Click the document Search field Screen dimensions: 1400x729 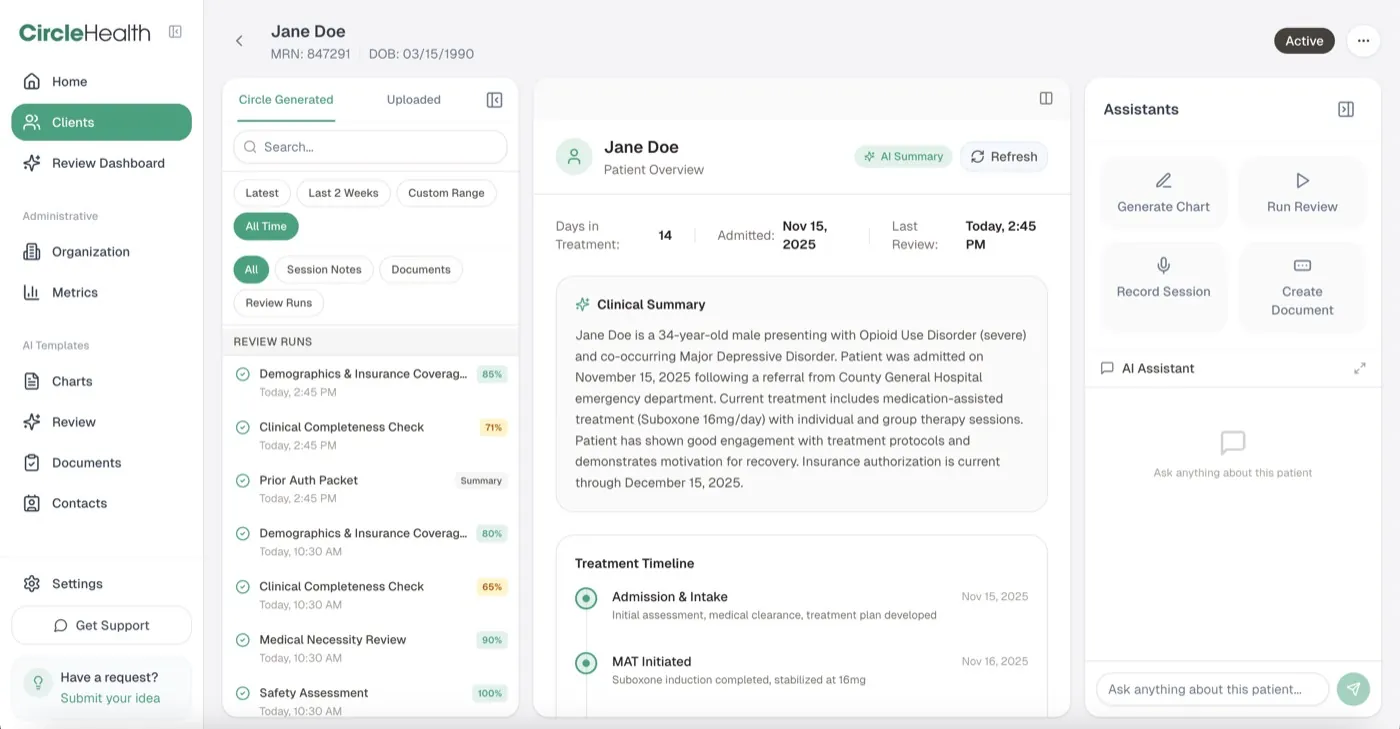370,147
